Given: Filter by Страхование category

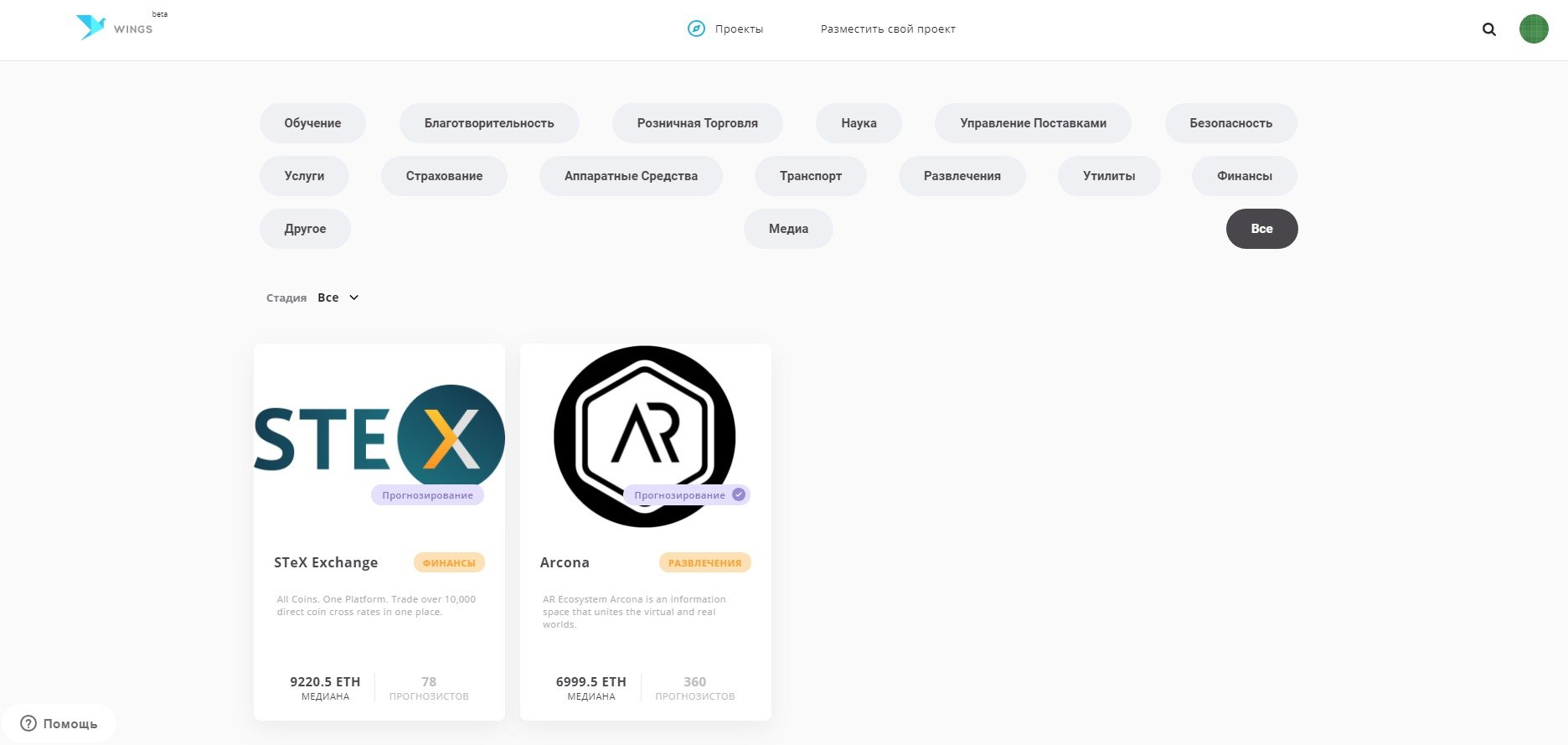Looking at the screenshot, I should tap(444, 176).
